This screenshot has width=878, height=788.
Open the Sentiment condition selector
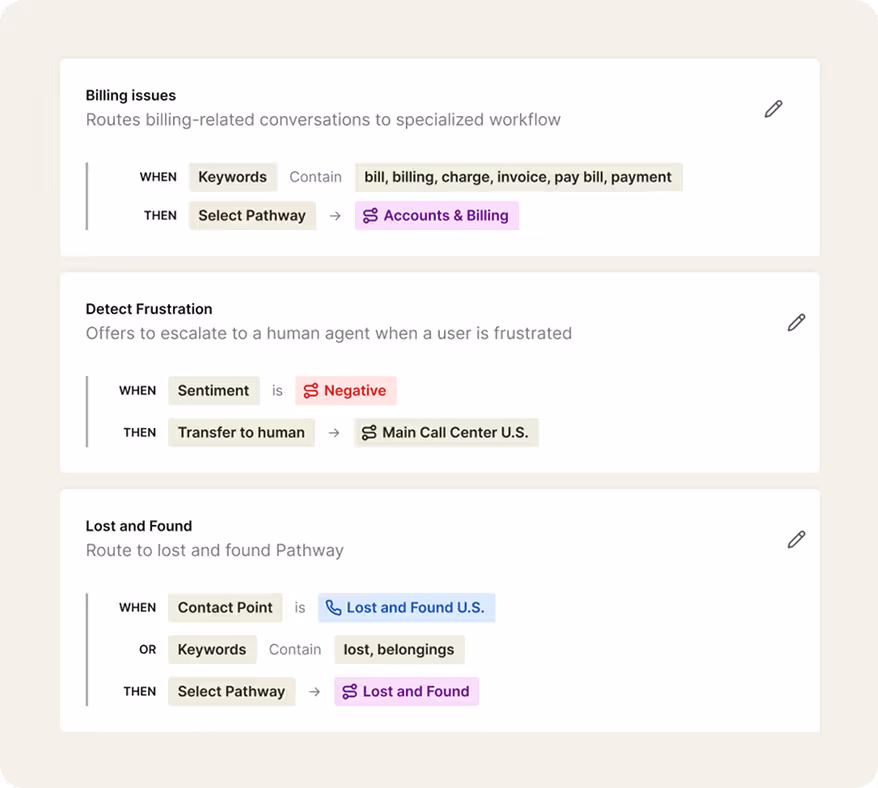coord(213,391)
